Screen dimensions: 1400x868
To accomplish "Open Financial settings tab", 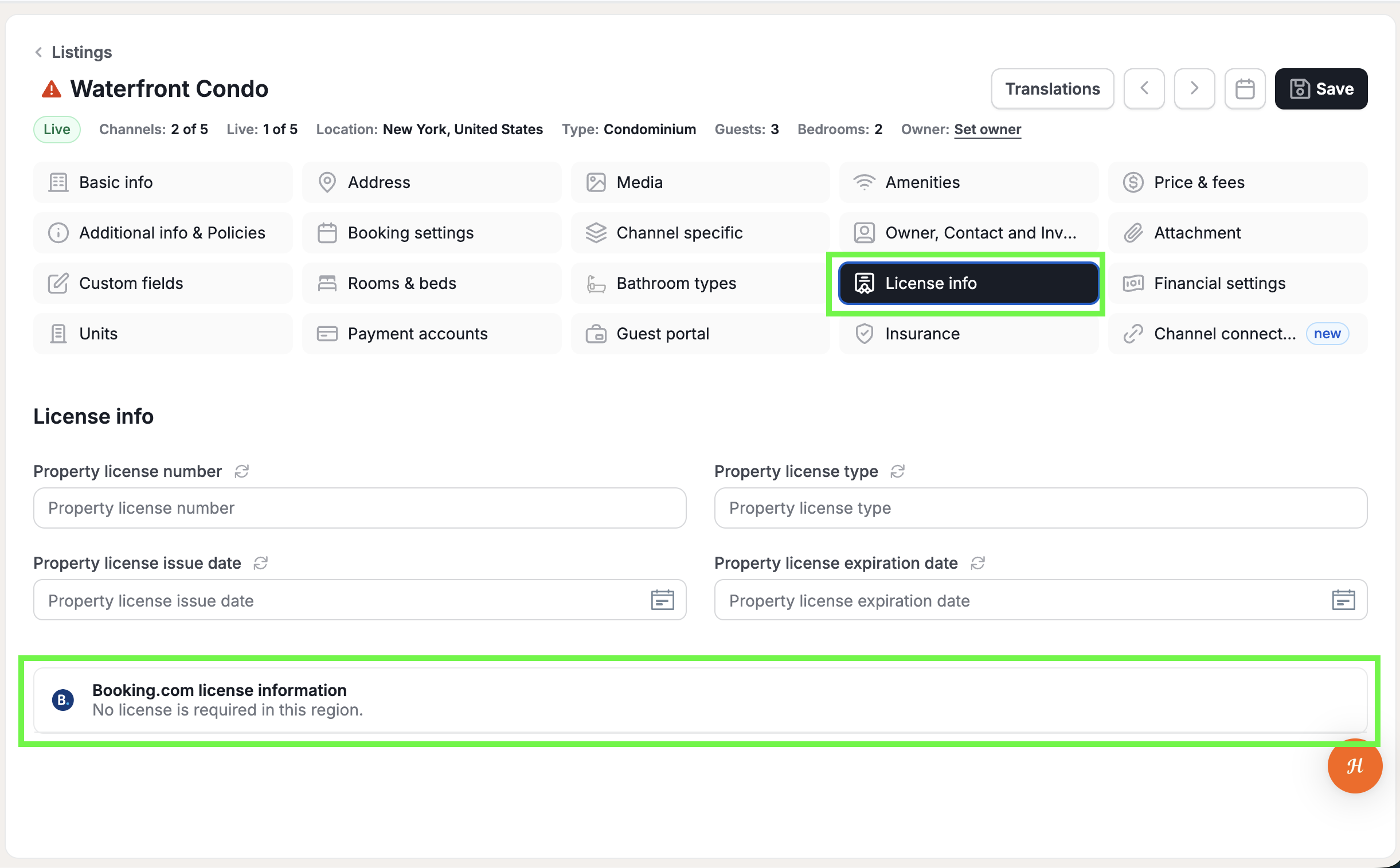I will (1238, 284).
